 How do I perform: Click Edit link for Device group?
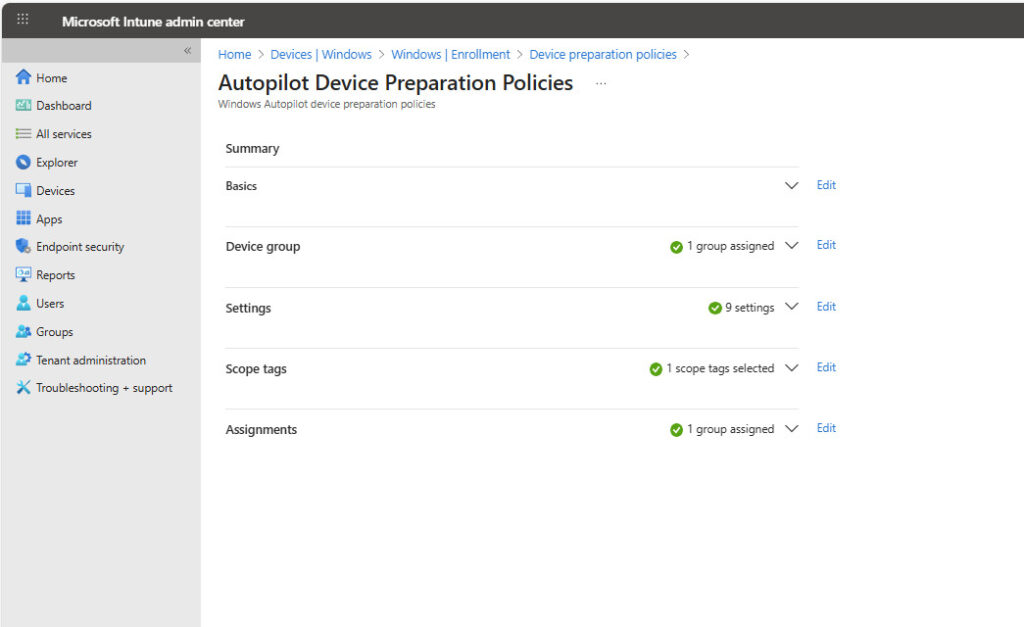826,245
